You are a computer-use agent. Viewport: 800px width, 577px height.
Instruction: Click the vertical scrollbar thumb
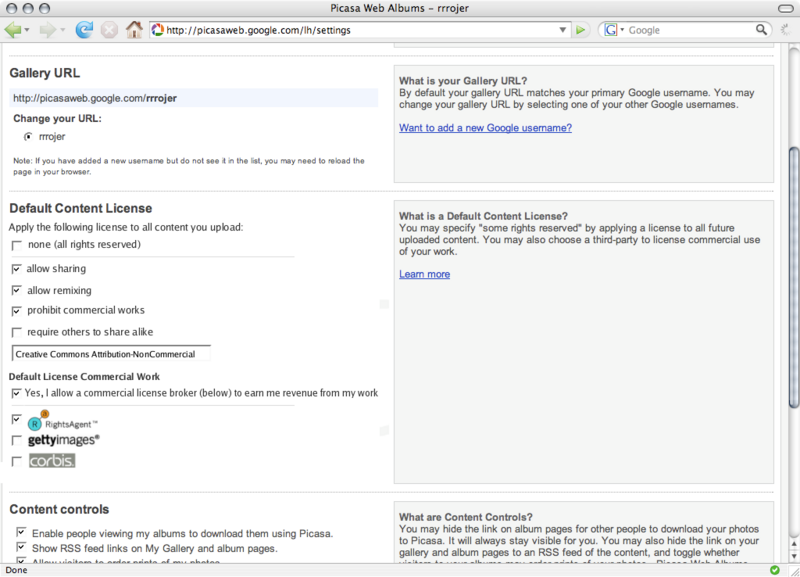pos(793,278)
